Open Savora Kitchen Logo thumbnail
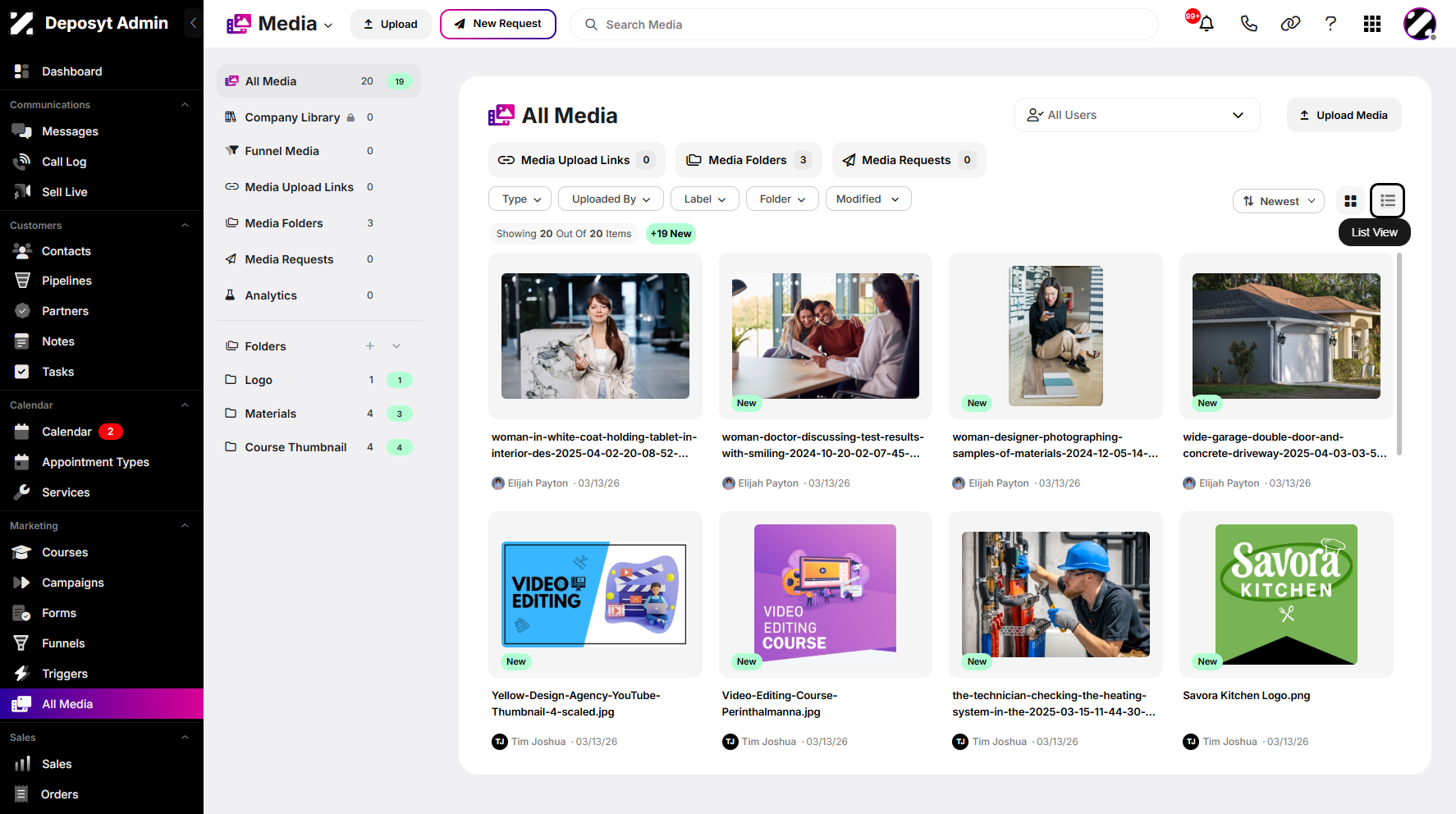The height and width of the screenshot is (814, 1456). (1286, 594)
